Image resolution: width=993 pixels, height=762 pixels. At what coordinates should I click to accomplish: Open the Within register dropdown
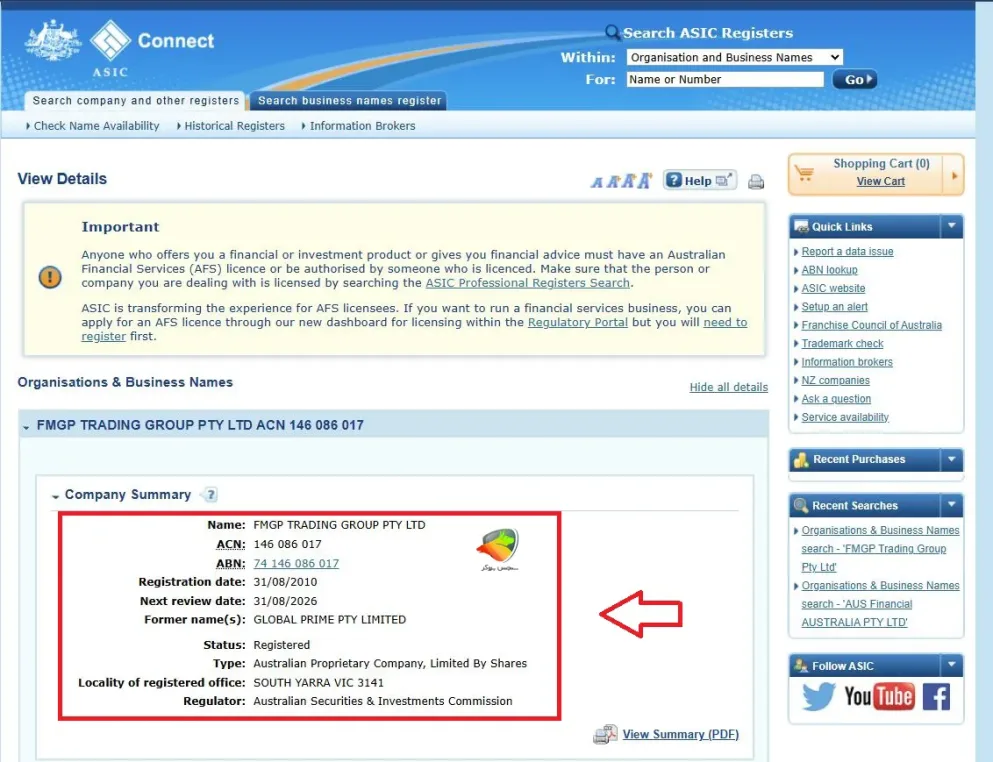pos(735,58)
